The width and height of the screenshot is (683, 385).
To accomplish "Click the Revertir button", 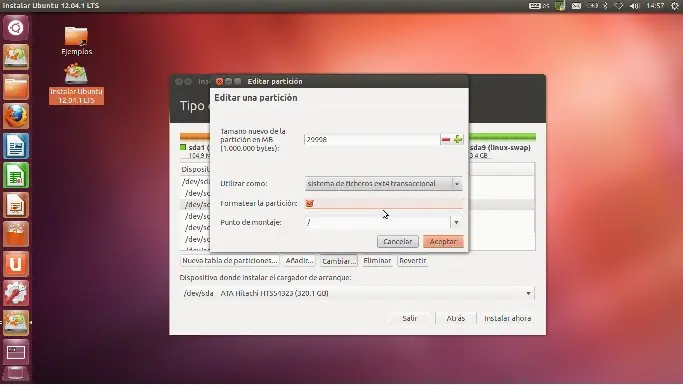I will tap(413, 260).
